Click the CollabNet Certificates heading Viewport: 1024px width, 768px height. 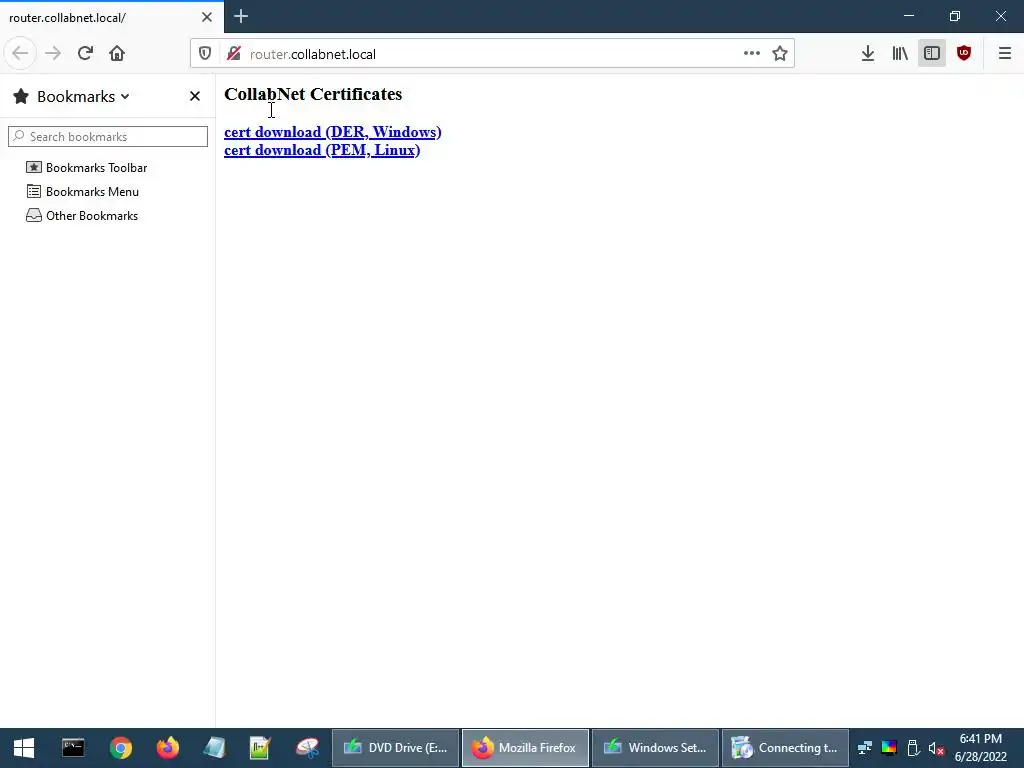click(313, 94)
